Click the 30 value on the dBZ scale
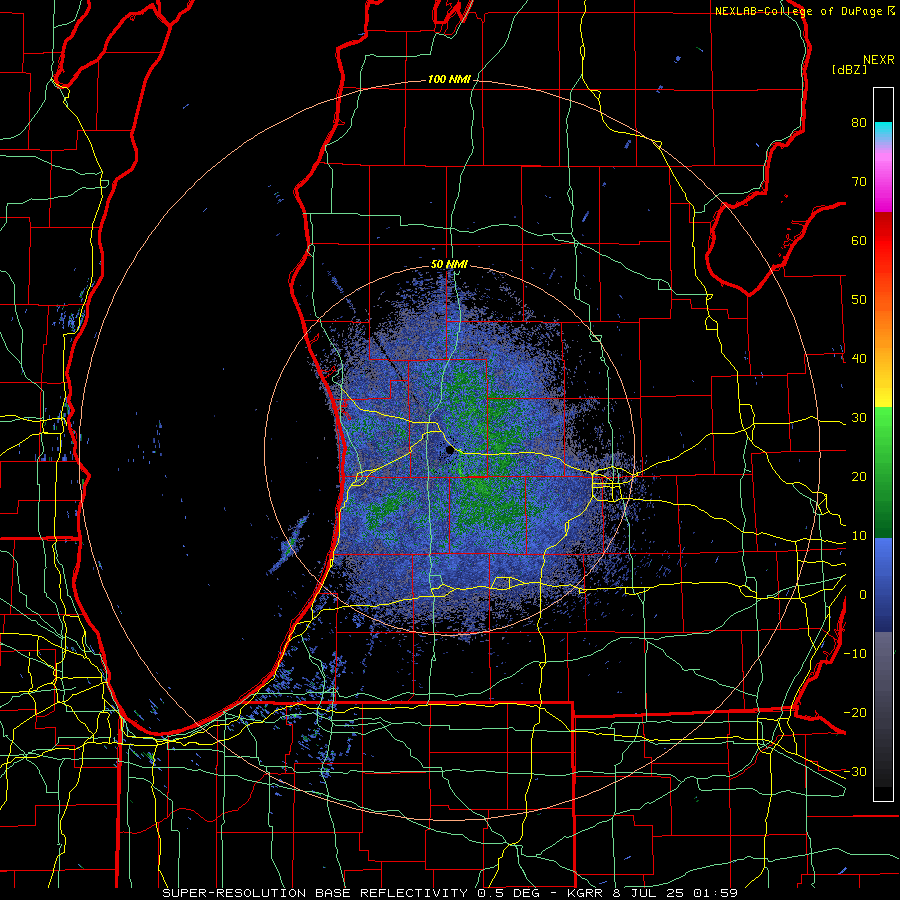The height and width of the screenshot is (900, 900). click(859, 417)
